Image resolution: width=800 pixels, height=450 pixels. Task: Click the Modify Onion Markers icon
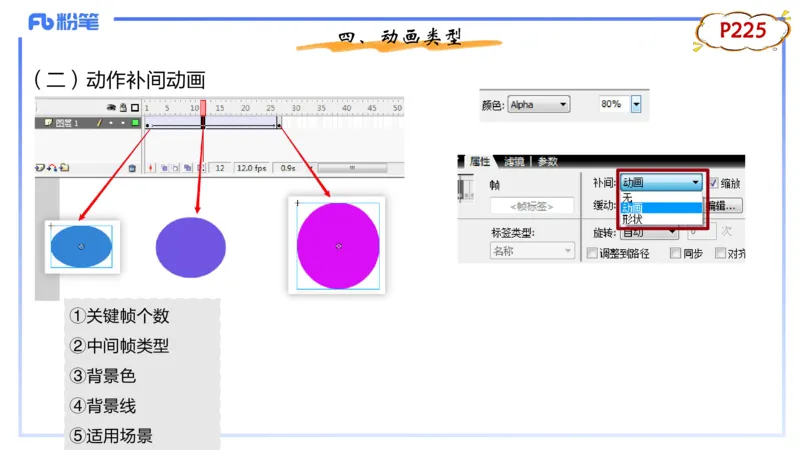pyautogui.click(x=200, y=168)
